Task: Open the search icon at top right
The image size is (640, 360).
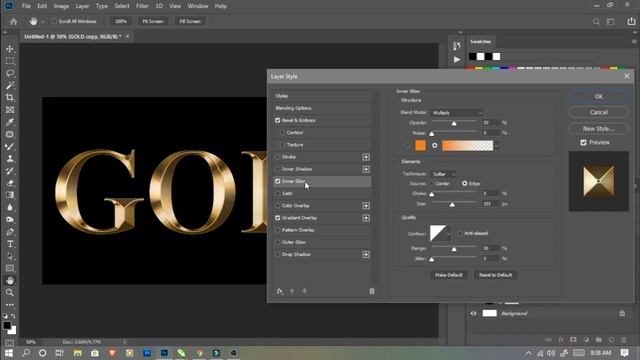Action: [x=596, y=22]
